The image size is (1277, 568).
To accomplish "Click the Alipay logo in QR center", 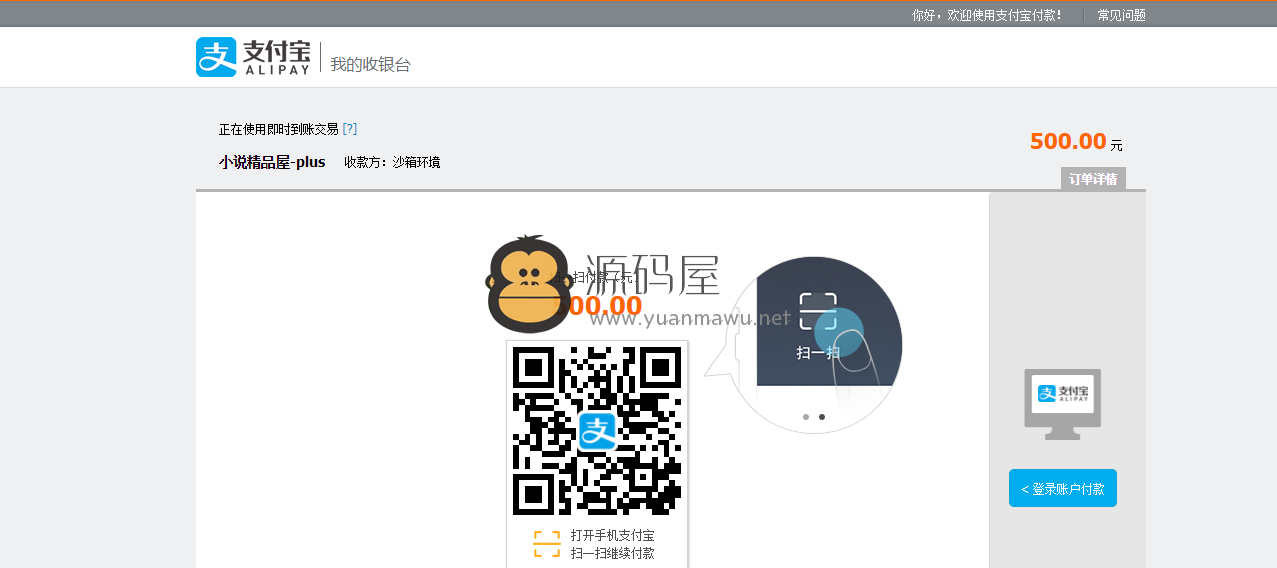I will [597, 431].
